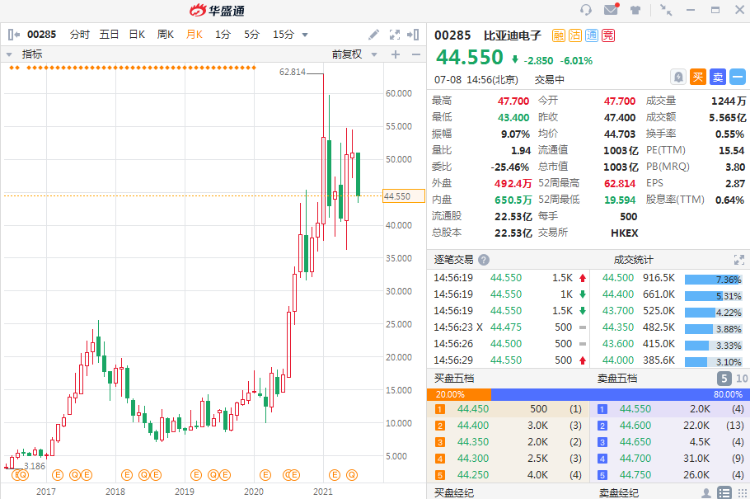Zoom in chart with plus icon
This screenshot has height=499, width=750.
(396, 55)
